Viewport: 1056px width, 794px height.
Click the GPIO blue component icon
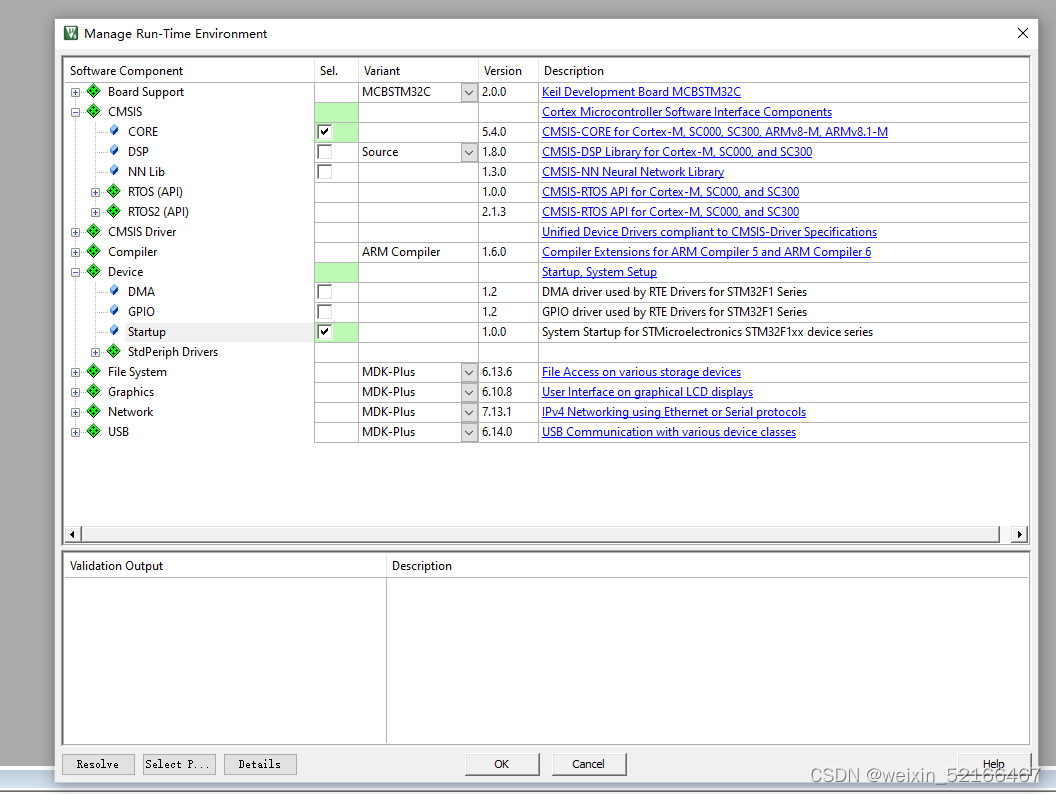[114, 311]
